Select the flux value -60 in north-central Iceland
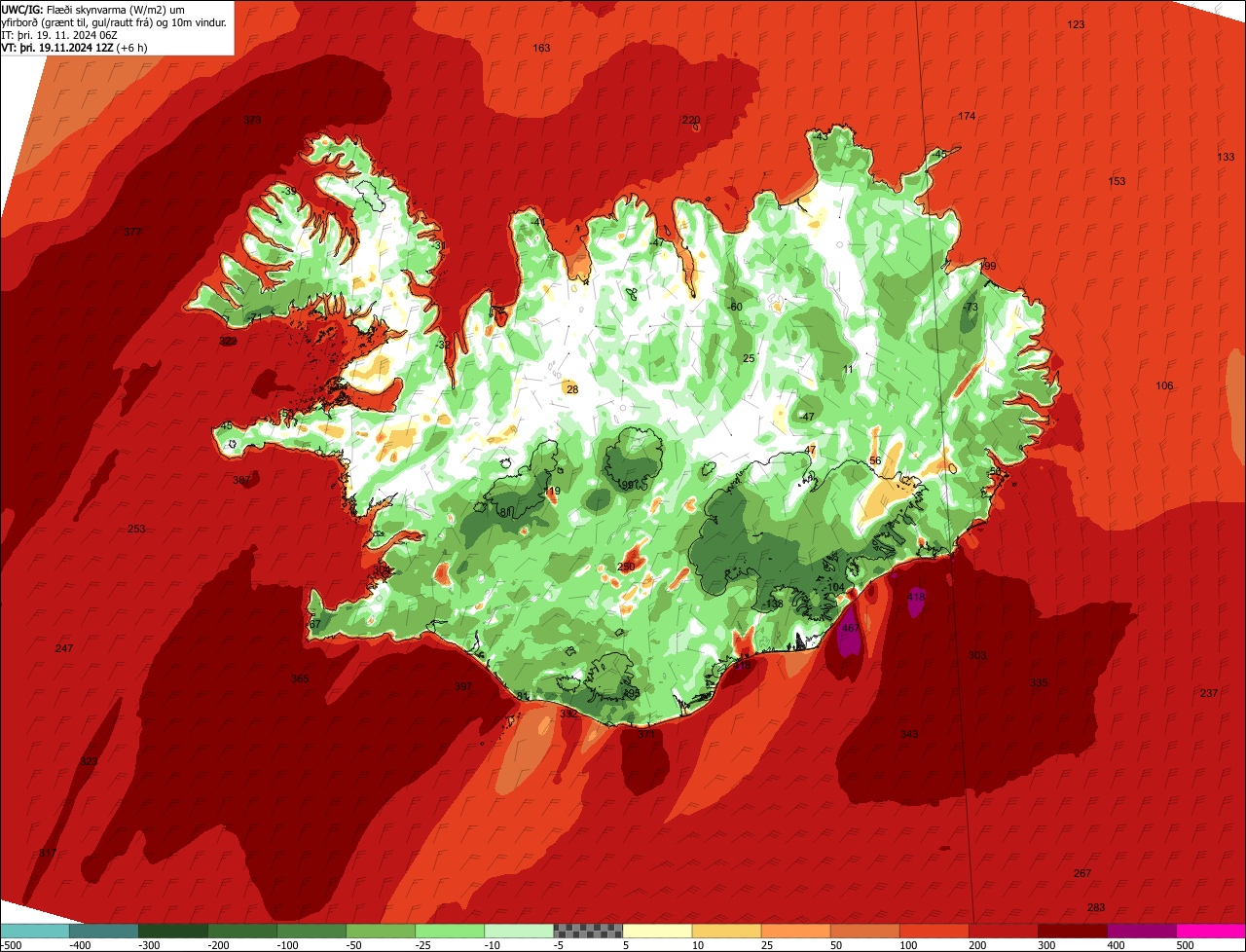 [x=736, y=307]
